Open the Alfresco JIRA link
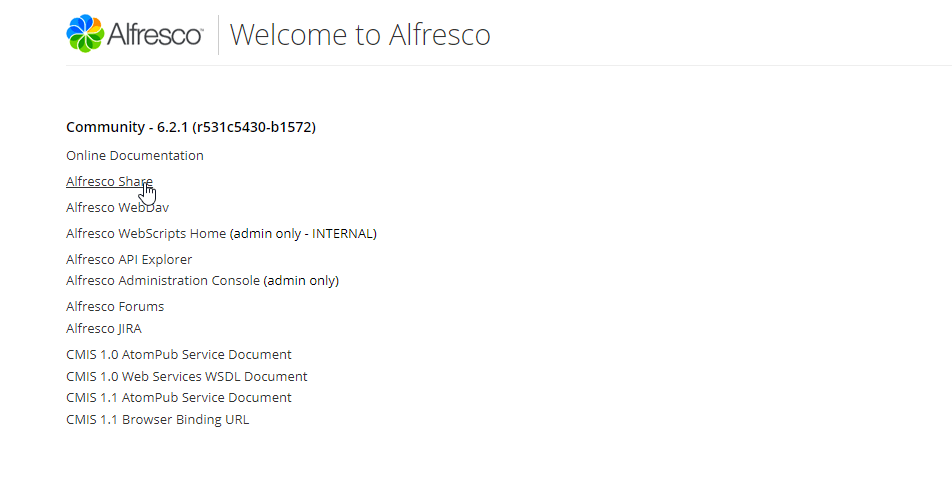The width and height of the screenshot is (952, 497). [103, 328]
